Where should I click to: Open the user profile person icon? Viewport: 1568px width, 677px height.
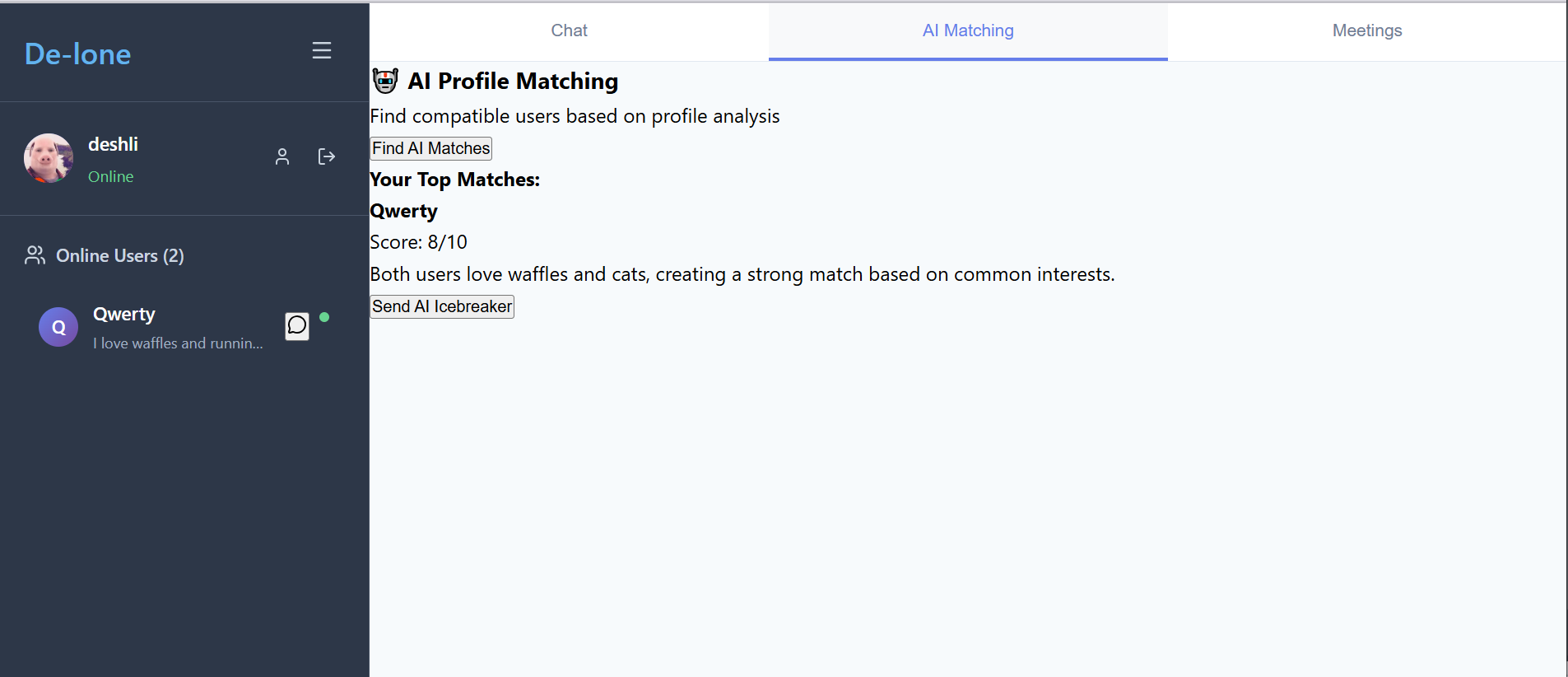[x=282, y=156]
